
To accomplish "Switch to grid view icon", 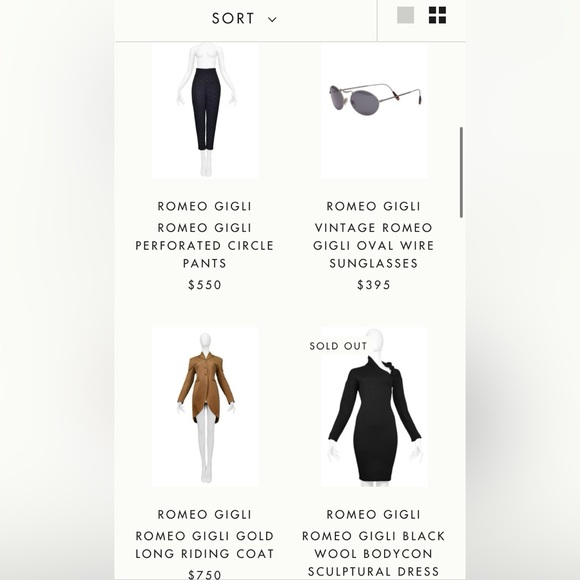I will click(437, 15).
